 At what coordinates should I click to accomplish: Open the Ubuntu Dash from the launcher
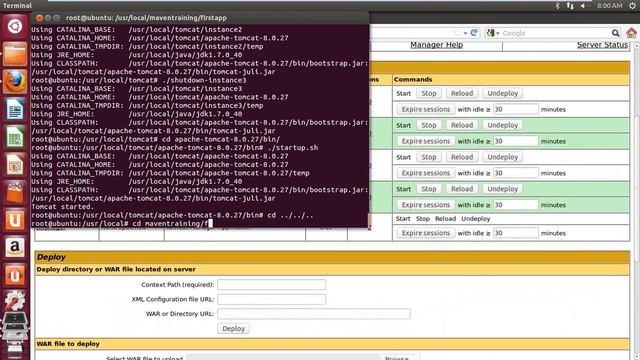pos(15,26)
